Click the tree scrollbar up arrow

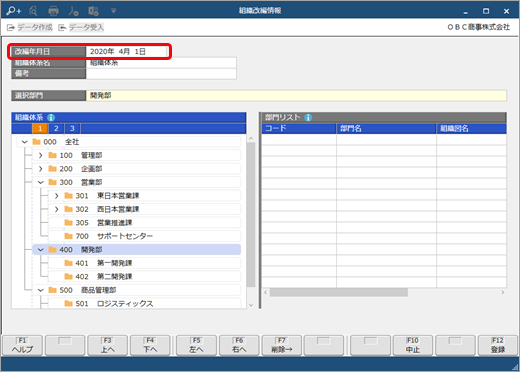tap(251, 138)
